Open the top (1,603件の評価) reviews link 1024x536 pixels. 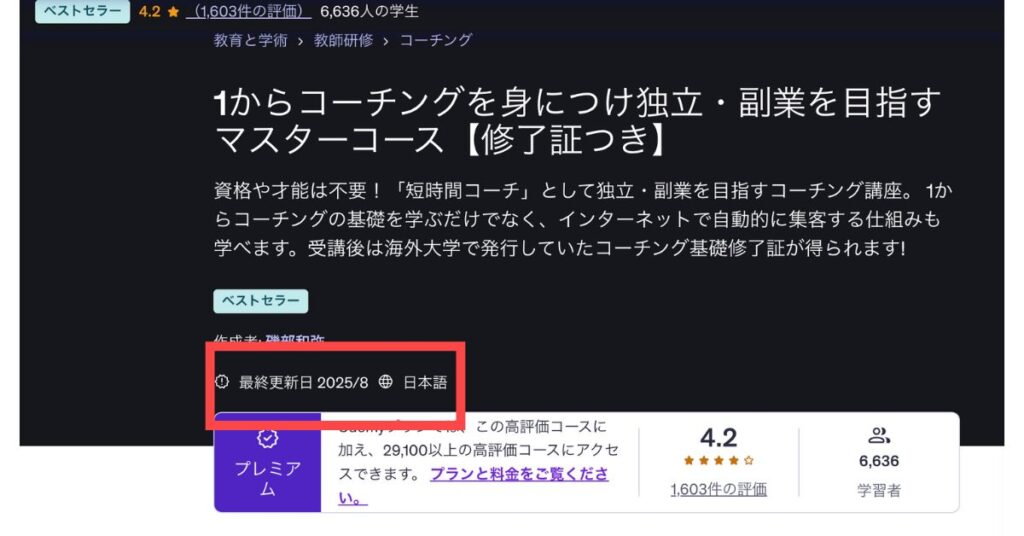coord(249,11)
